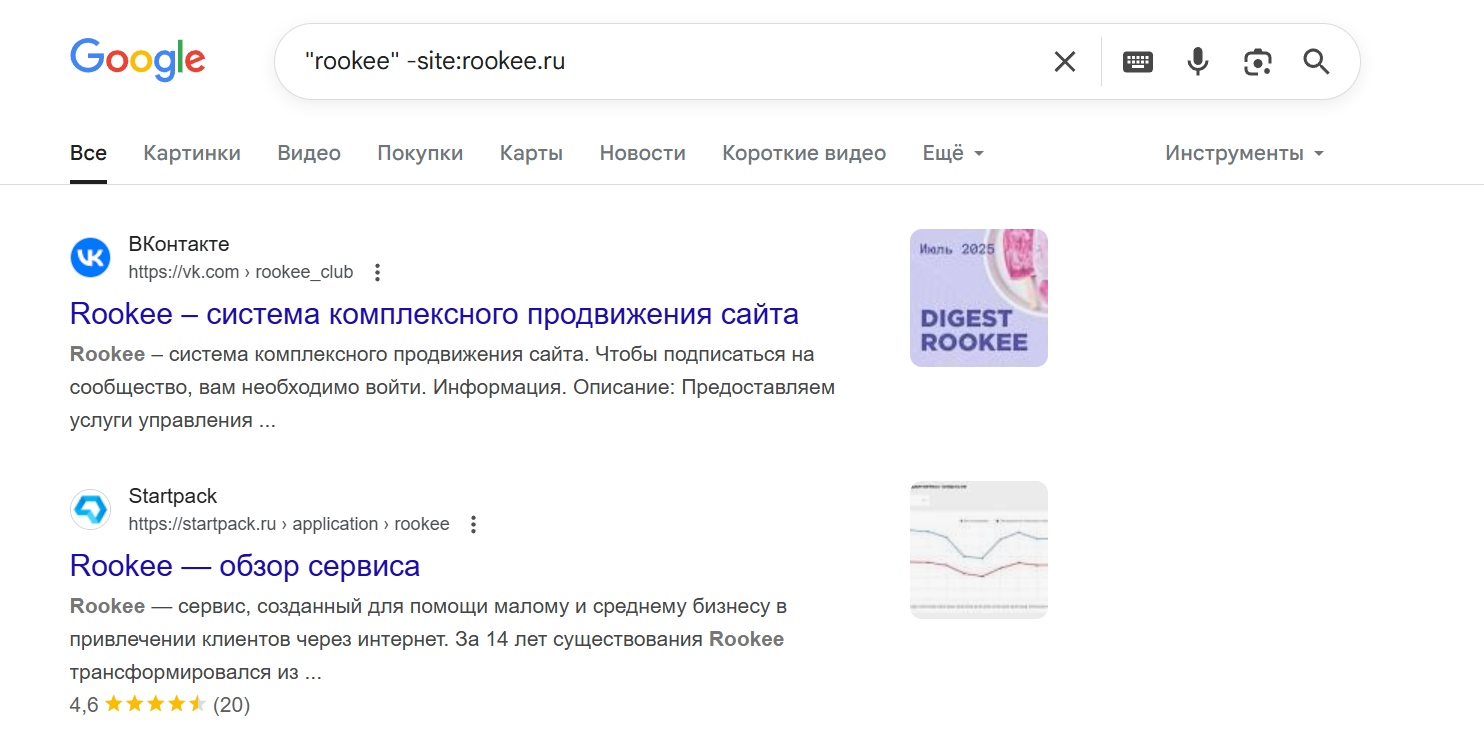Viewport: 1484px width, 739px height.
Task: Open the three-dot menu for the VK result
Action: coord(377,271)
